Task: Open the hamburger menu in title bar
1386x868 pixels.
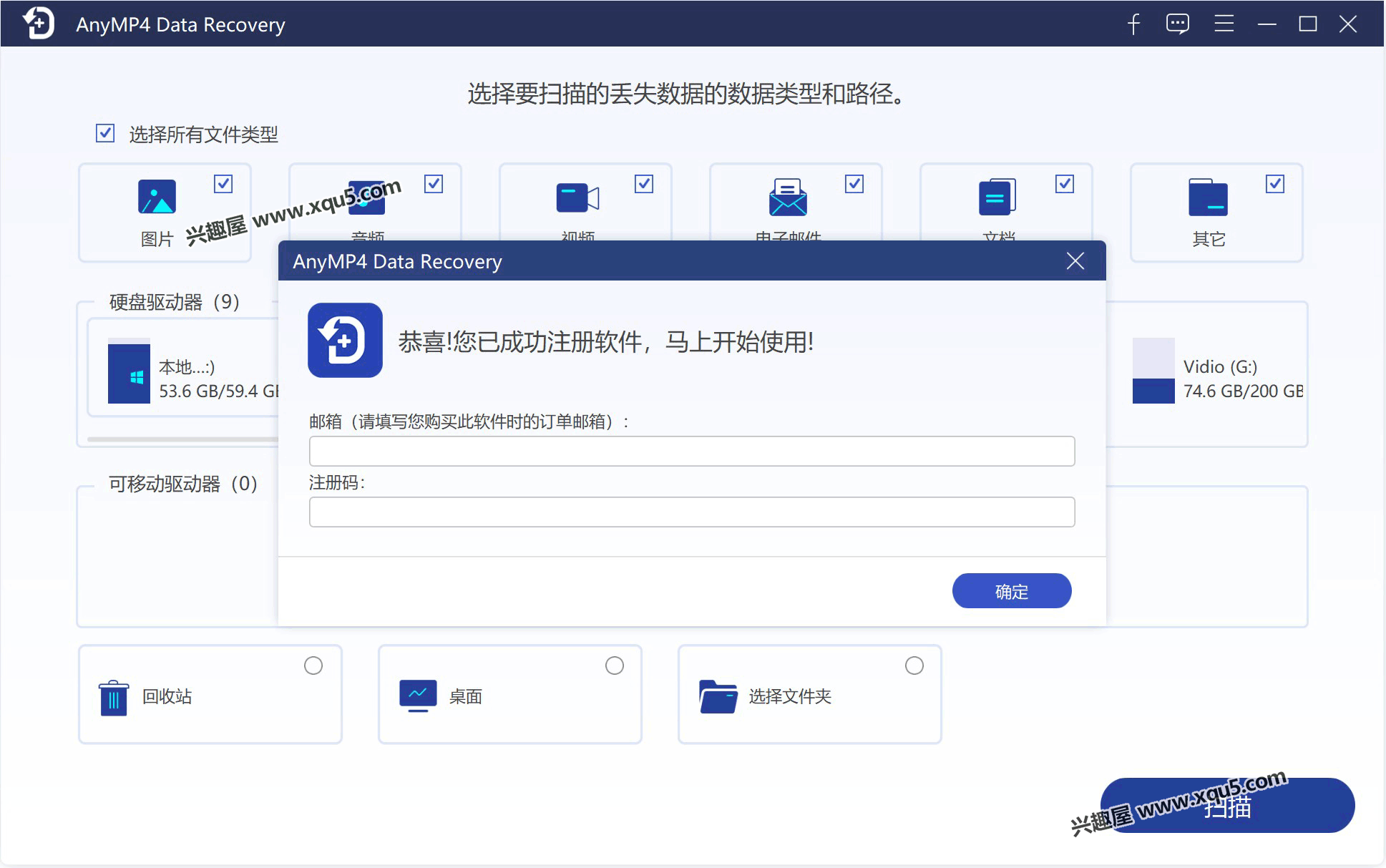Action: pos(1224,24)
